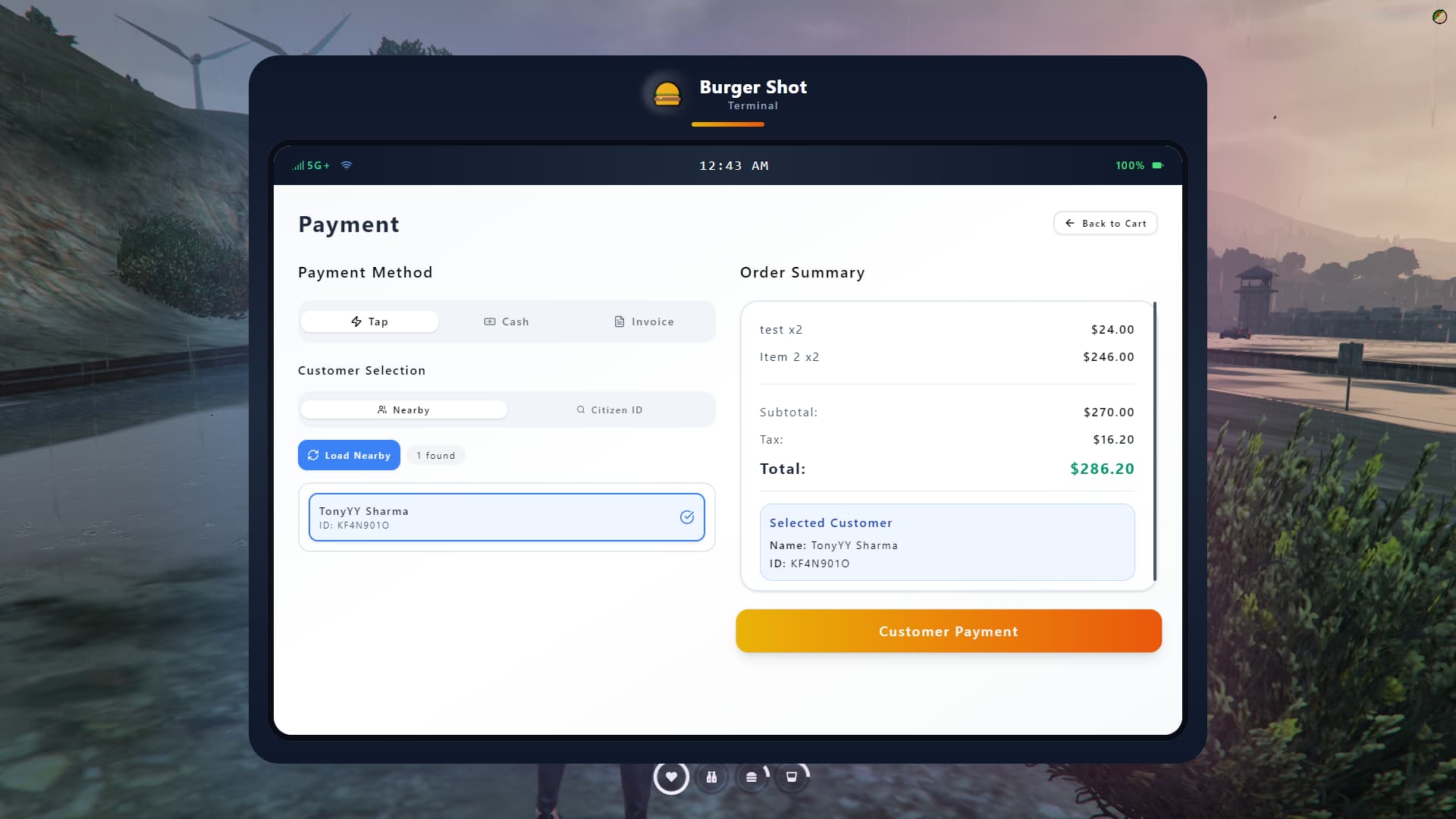Click the Wi-Fi status icon
The height and width of the screenshot is (819, 1456).
347,165
